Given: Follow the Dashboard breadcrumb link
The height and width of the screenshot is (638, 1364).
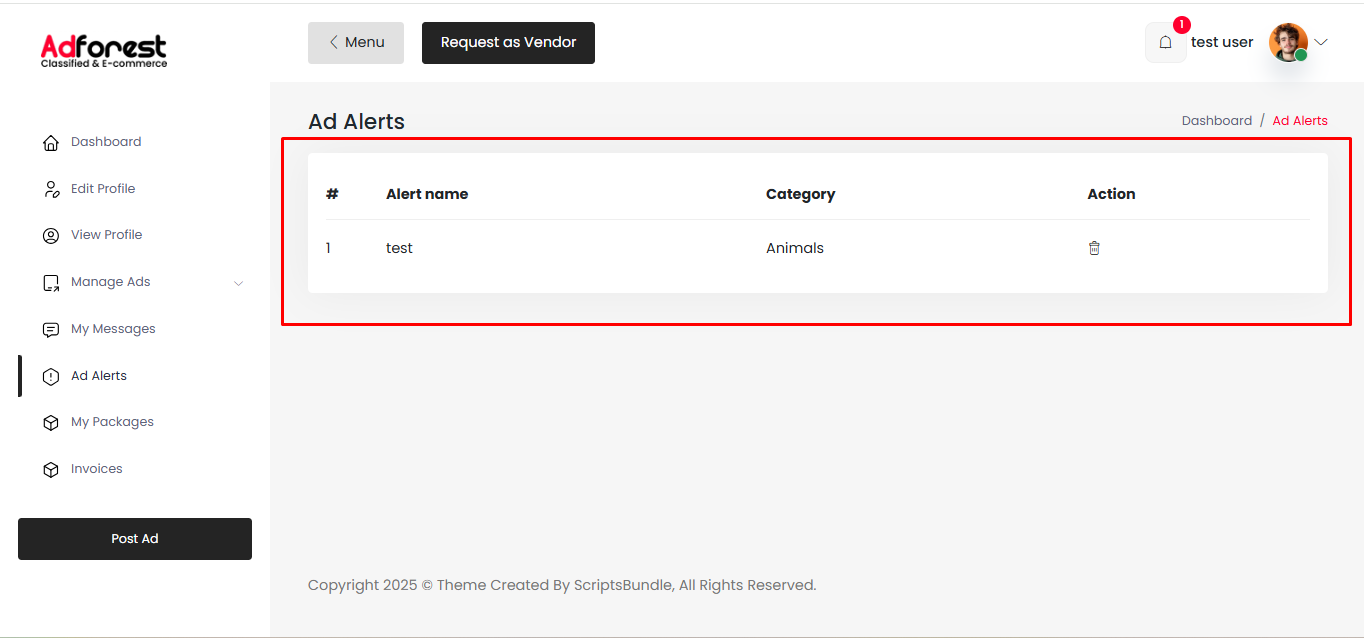Looking at the screenshot, I should pos(1216,121).
